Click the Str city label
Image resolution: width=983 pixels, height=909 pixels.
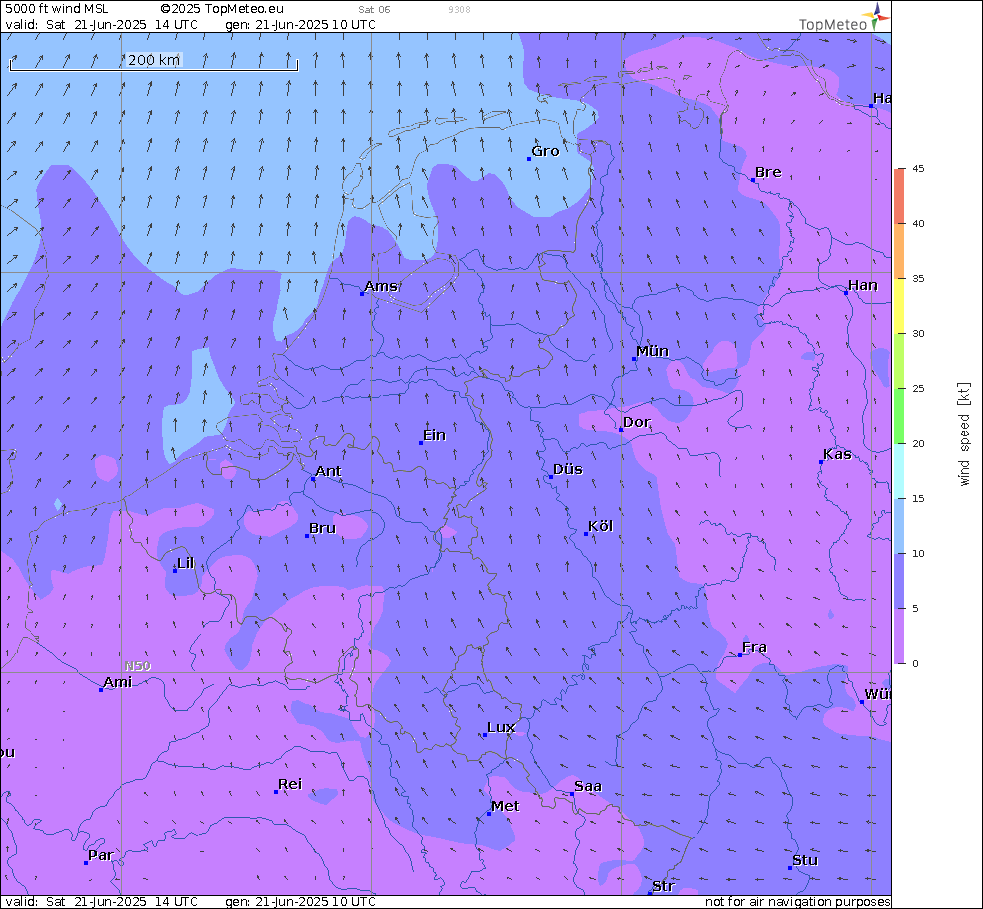[x=663, y=886]
